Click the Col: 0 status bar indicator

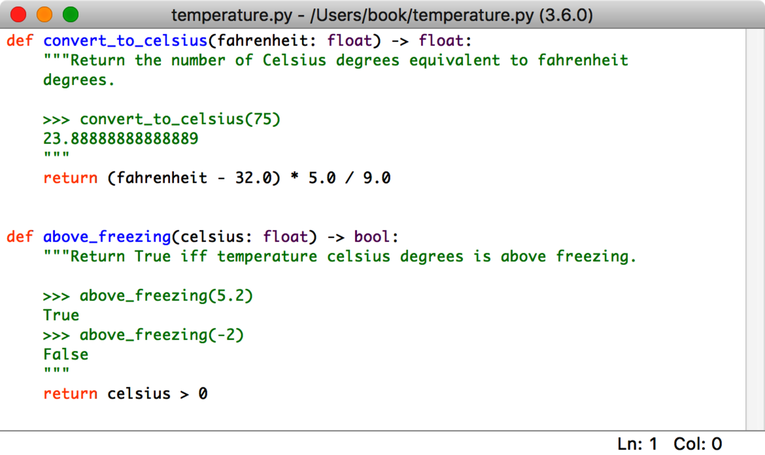[698, 443]
